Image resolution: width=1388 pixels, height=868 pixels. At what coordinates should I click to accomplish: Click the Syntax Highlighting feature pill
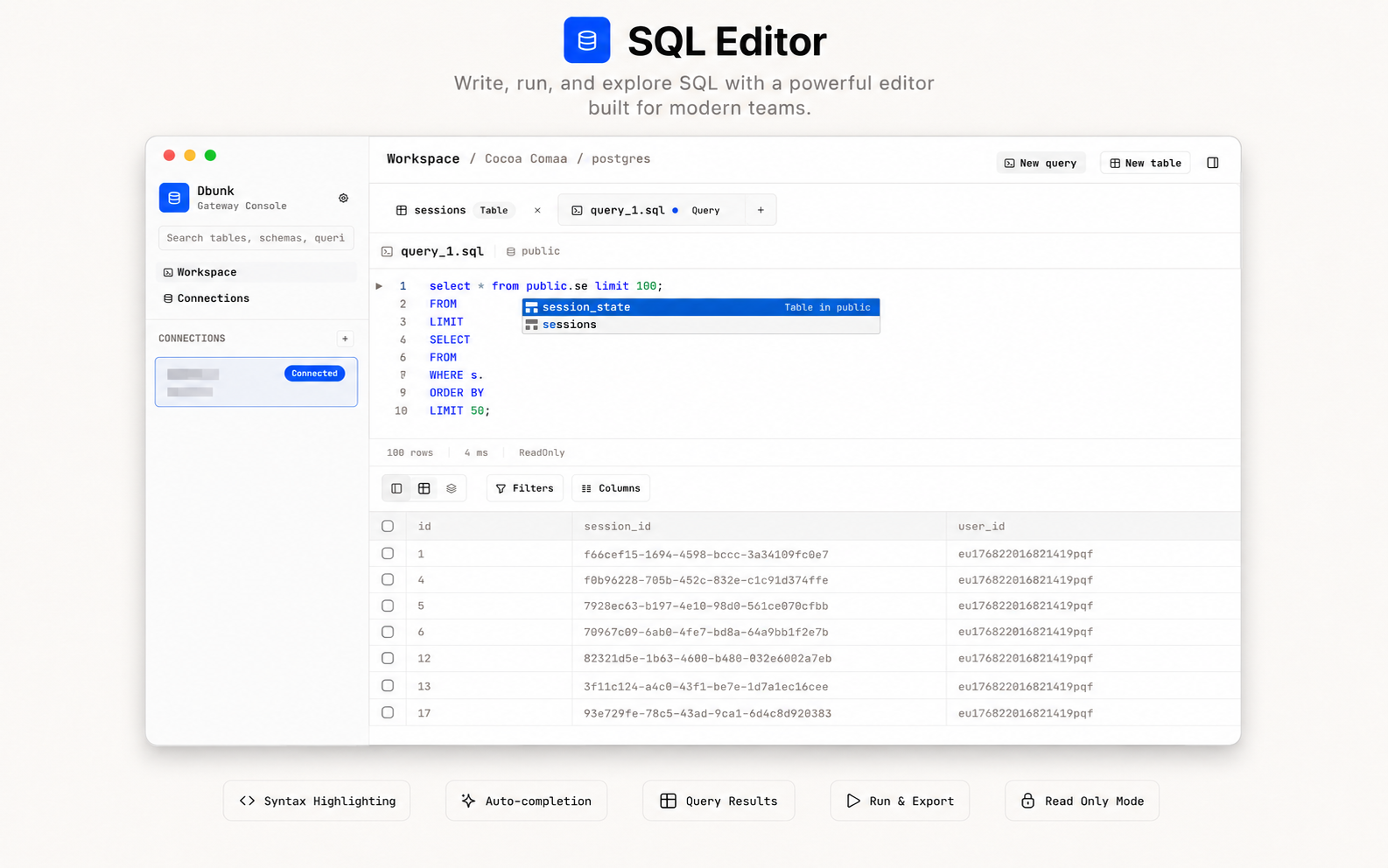[x=317, y=801]
